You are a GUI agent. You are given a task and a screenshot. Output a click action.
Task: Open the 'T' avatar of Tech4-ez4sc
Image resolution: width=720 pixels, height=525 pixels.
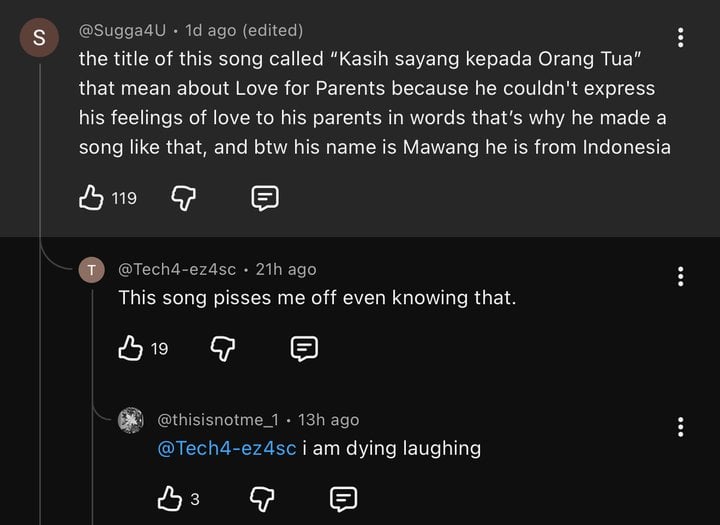point(92,270)
